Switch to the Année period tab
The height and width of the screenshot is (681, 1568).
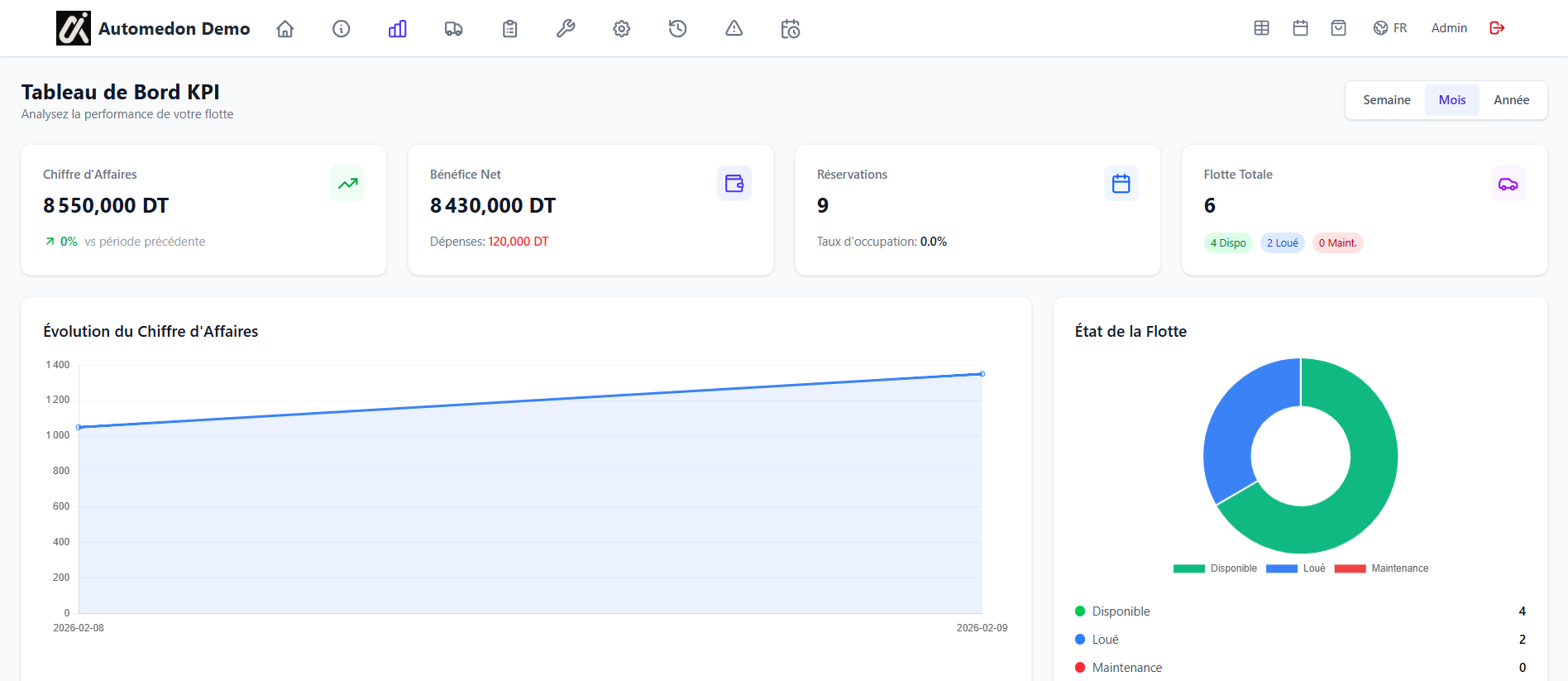[x=1512, y=100]
